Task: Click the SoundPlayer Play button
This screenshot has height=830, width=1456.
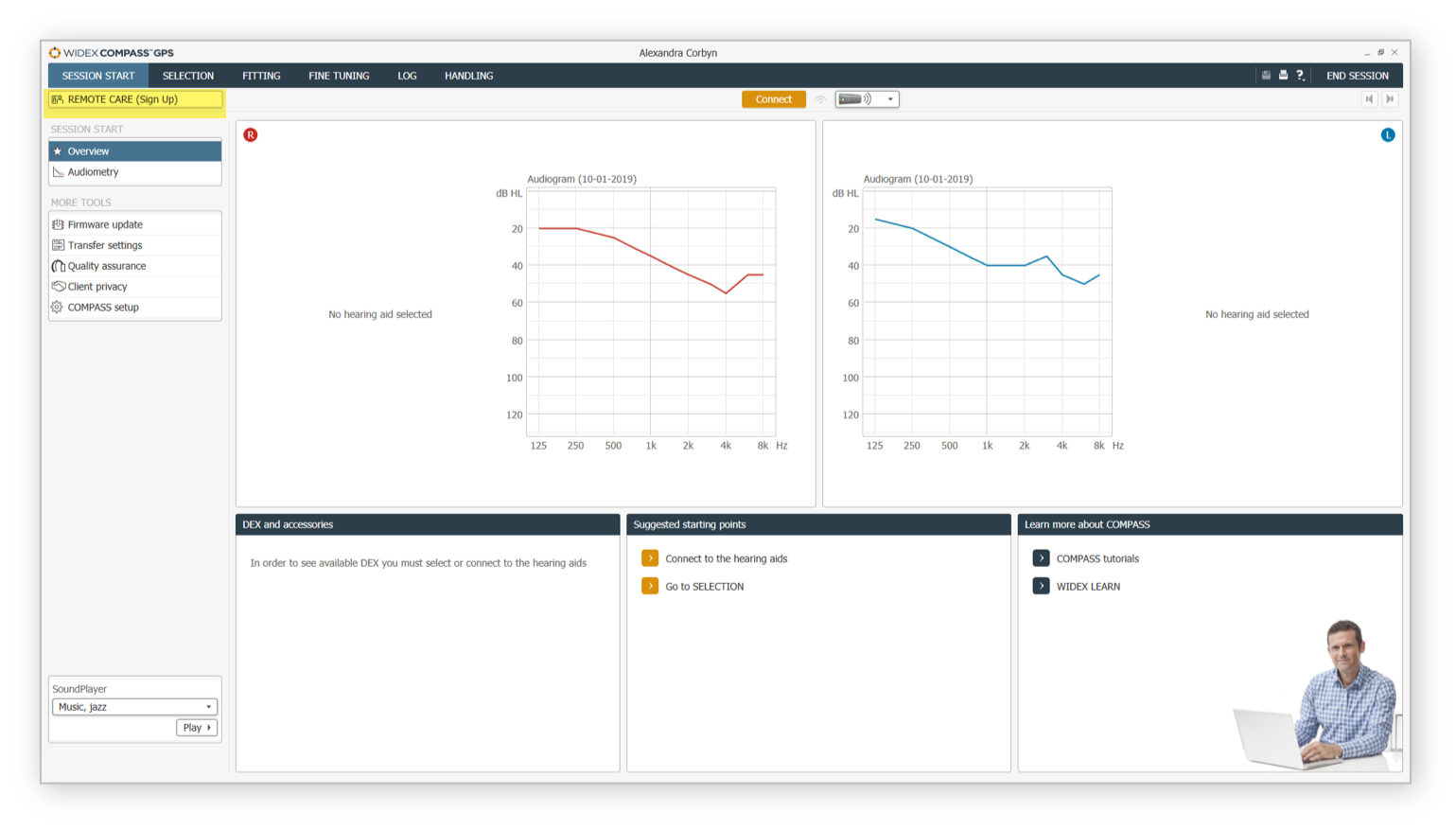Action: tap(197, 728)
